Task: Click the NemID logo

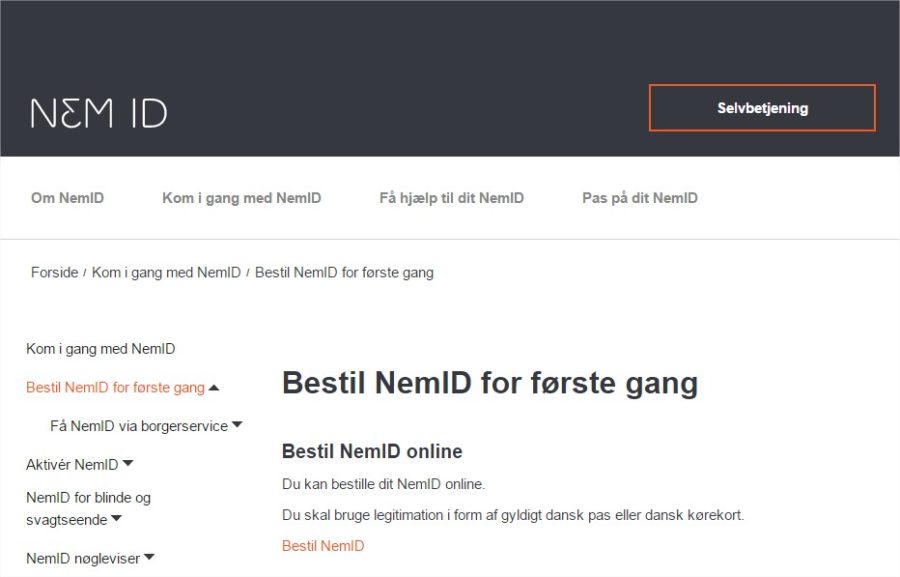Action: click(x=95, y=113)
